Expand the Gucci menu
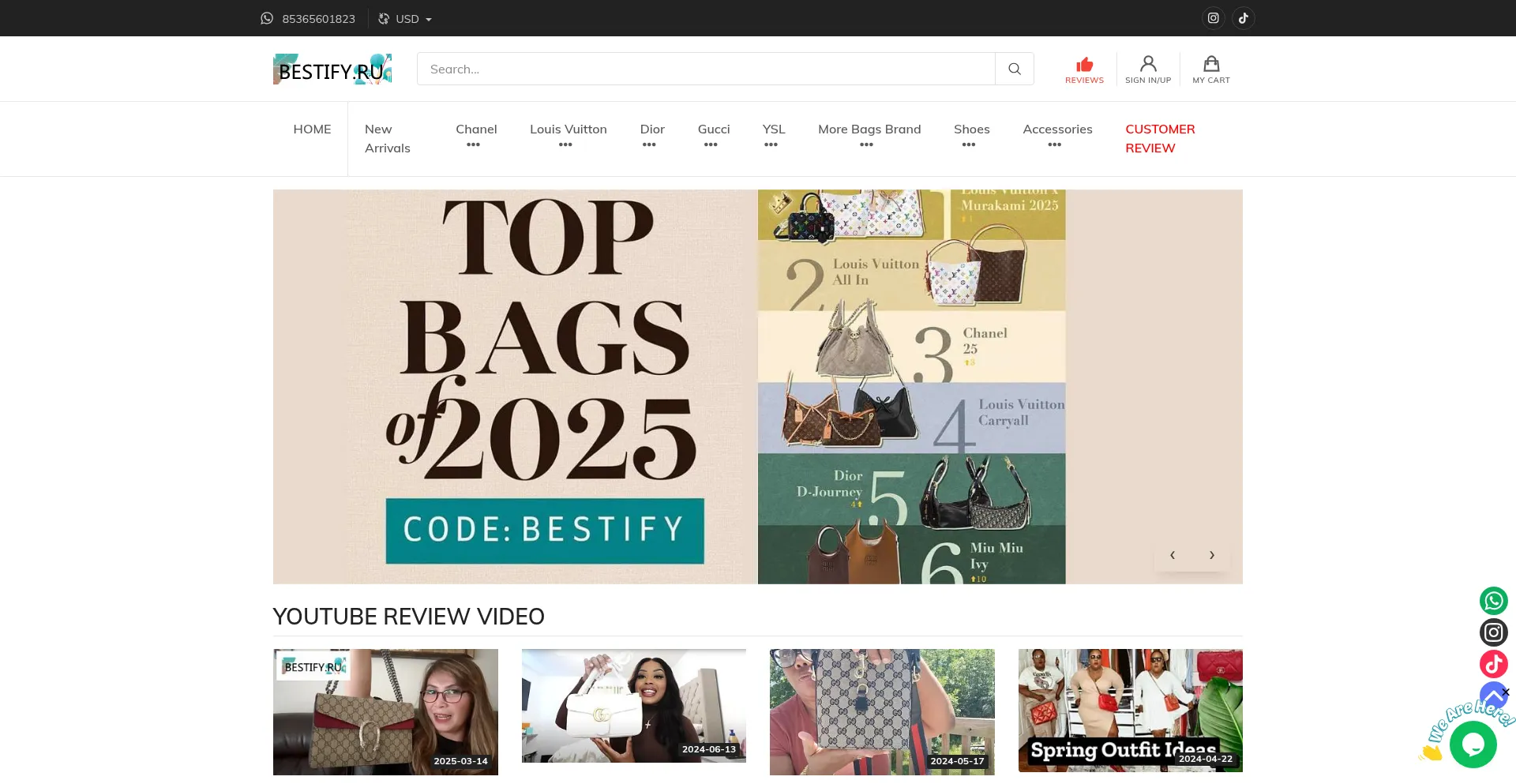Image resolution: width=1516 pixels, height=784 pixels. click(x=714, y=135)
